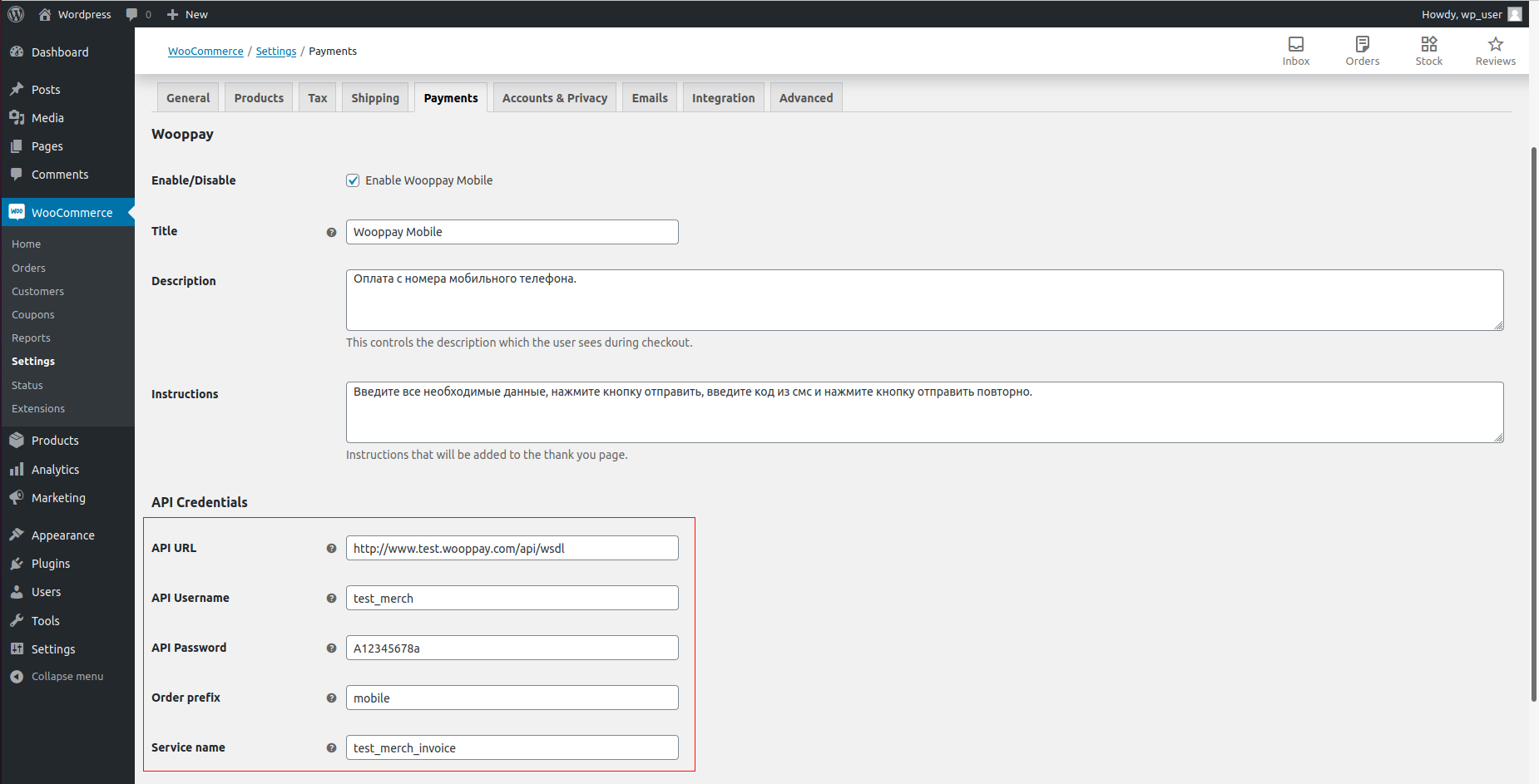This screenshot has width=1539, height=784.
Task: Open the comments bubble in admin bar
Action: click(x=138, y=14)
